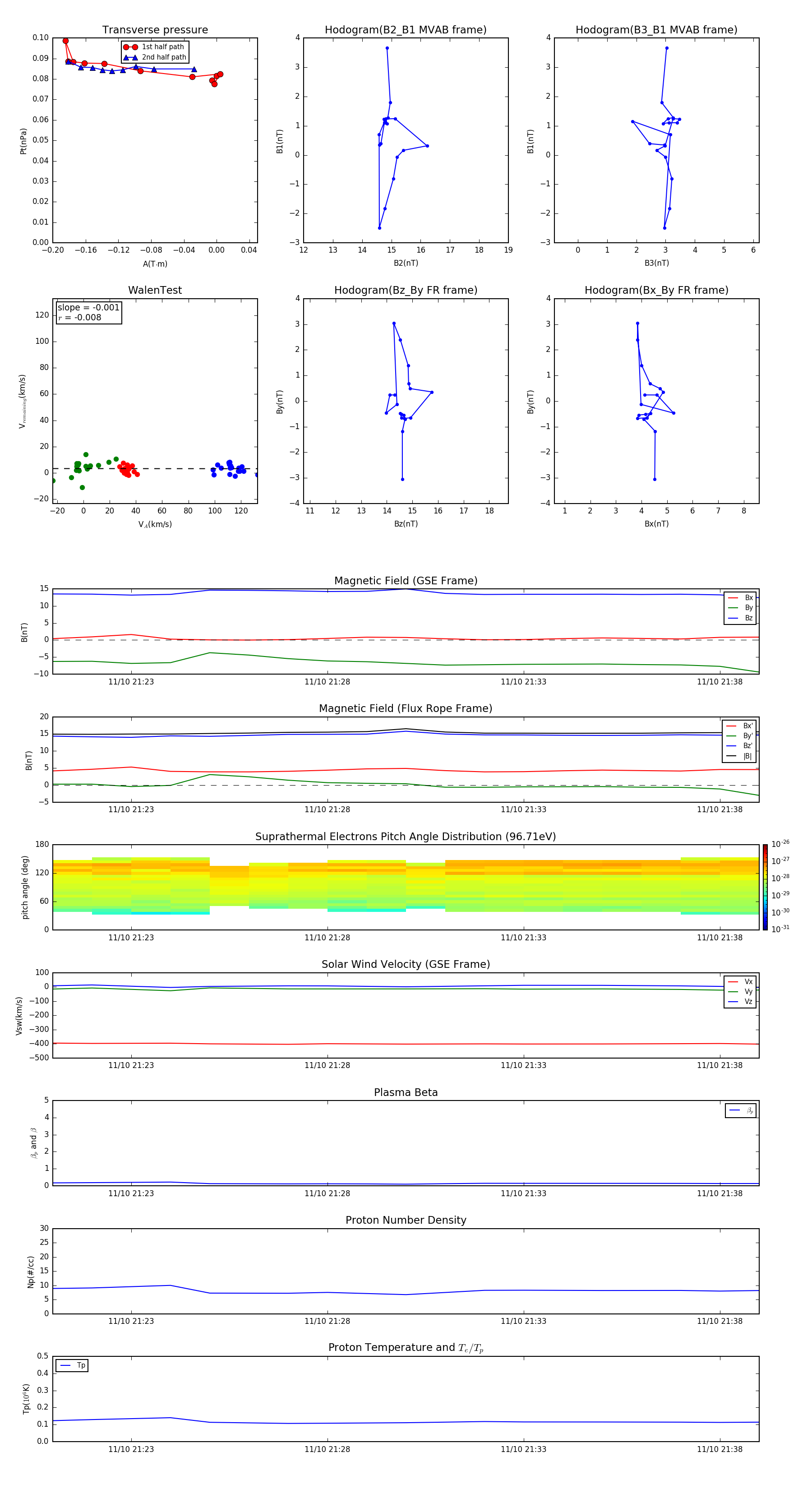Viewport: 812px width, 1489px height.
Task: Click '11/10 21:28' tick under Plasma Beta panel
Action: (327, 1193)
